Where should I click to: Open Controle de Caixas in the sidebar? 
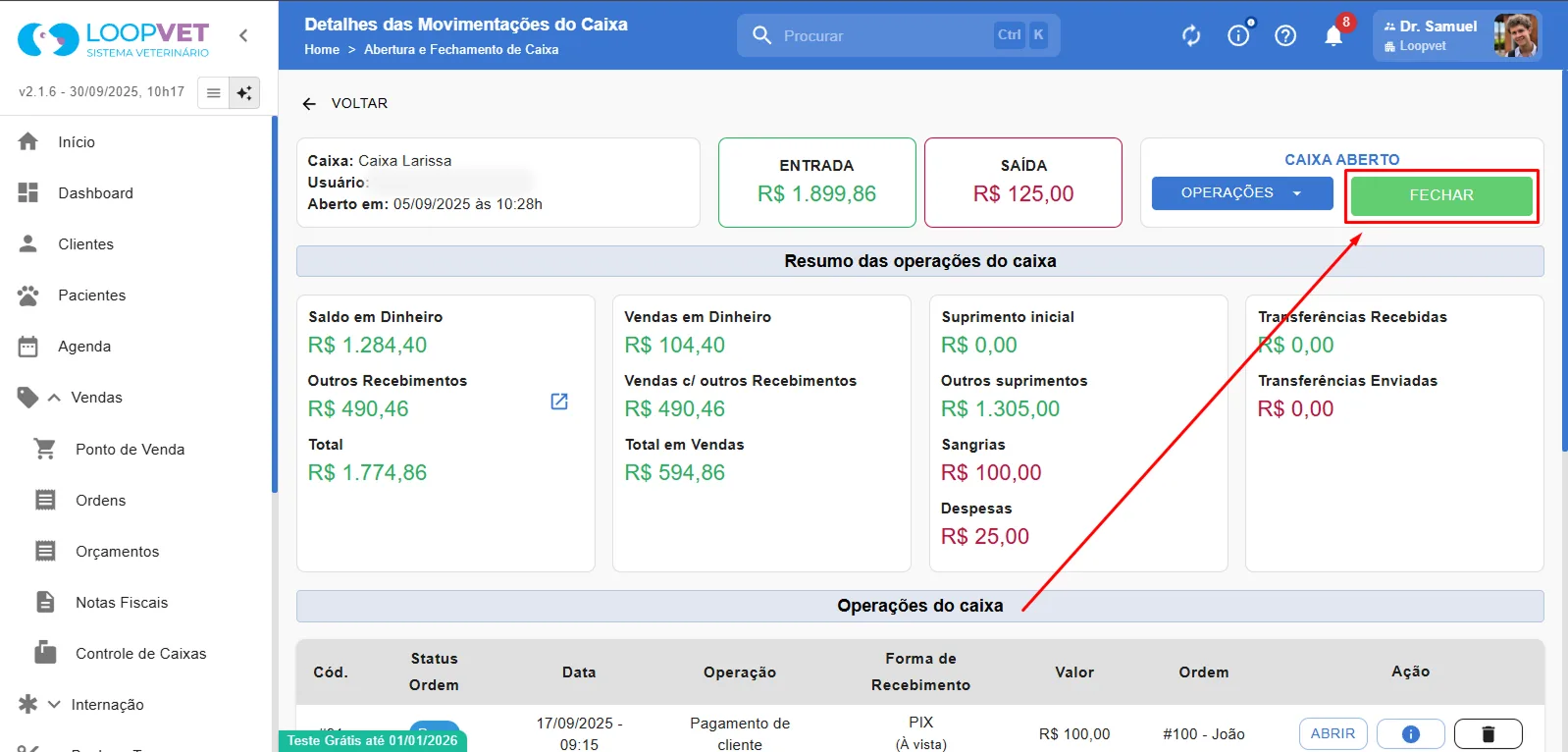(x=140, y=653)
